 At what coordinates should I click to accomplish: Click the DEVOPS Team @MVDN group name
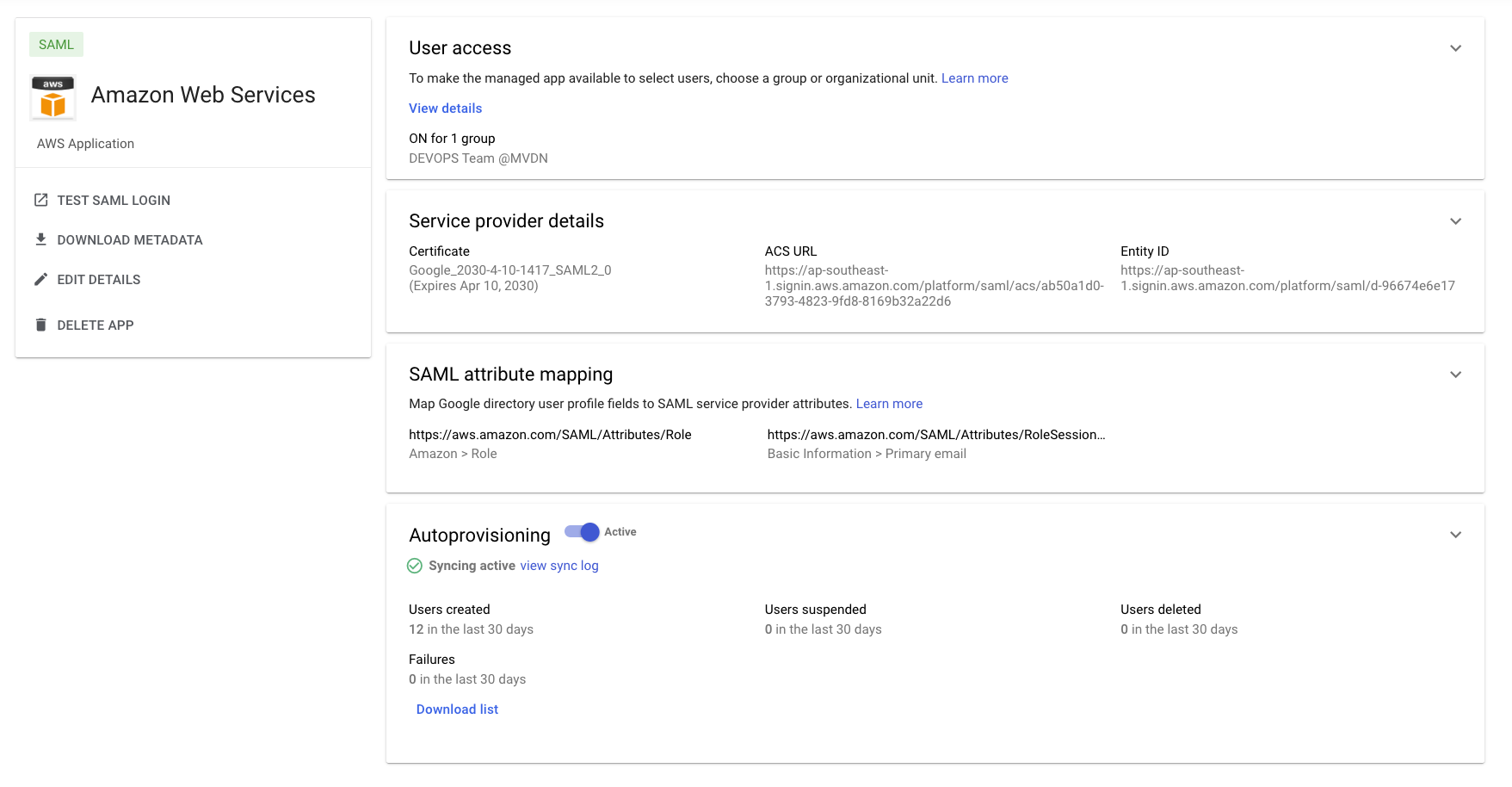click(478, 158)
